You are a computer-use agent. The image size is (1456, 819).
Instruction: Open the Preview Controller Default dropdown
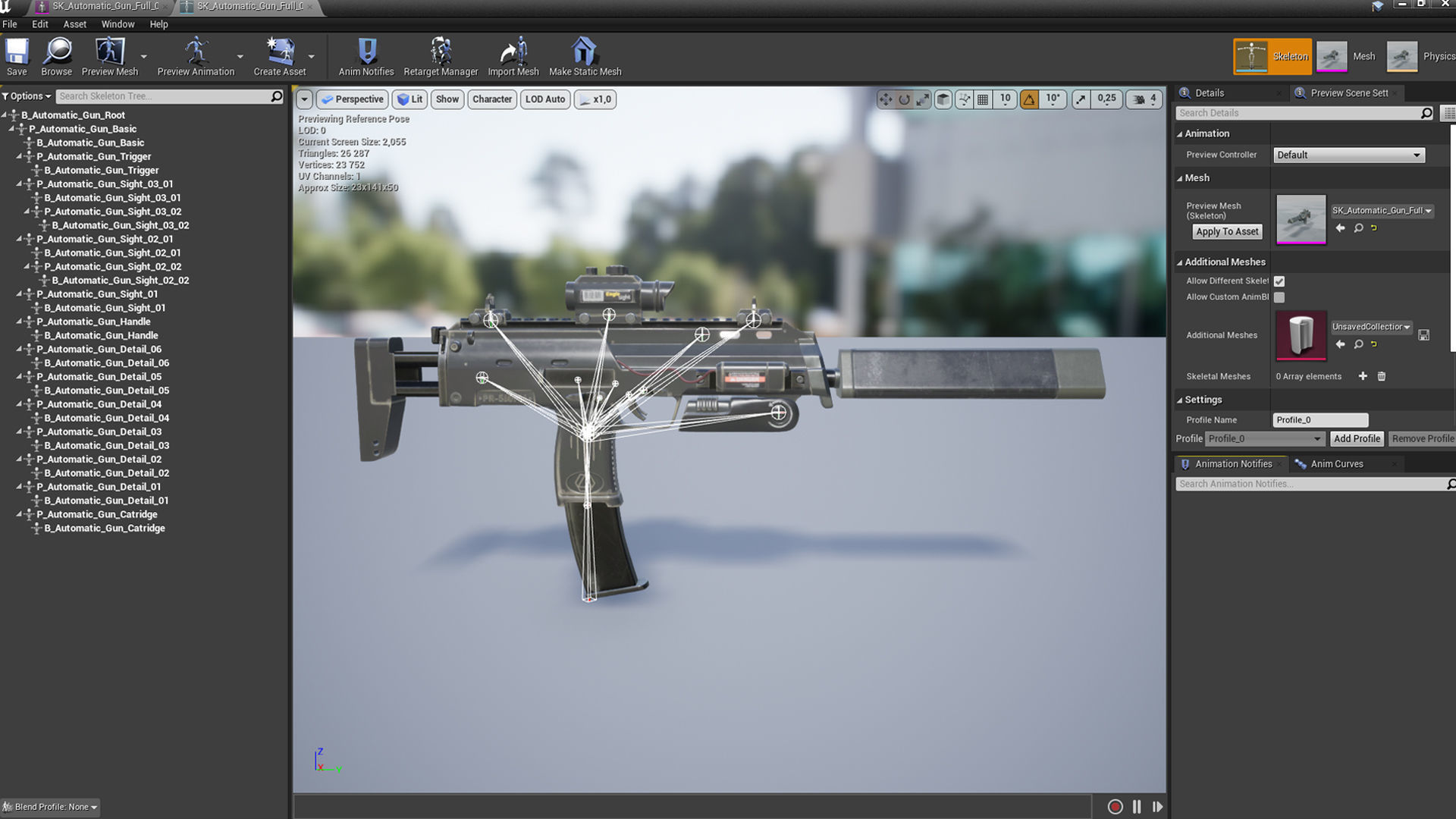[1348, 155]
